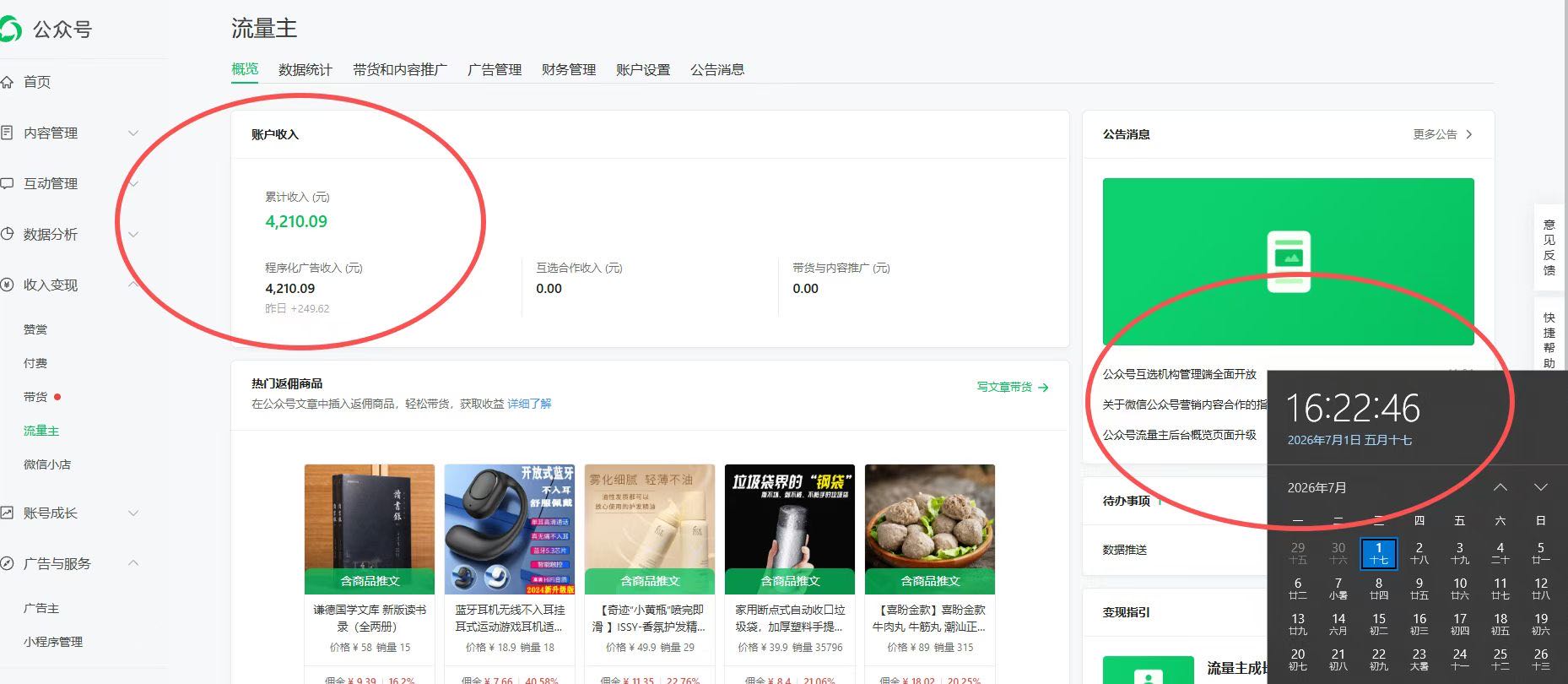Image resolution: width=1568 pixels, height=684 pixels.
Task: Open the 蓝牙耳机 product thumbnail
Action: (x=510, y=529)
